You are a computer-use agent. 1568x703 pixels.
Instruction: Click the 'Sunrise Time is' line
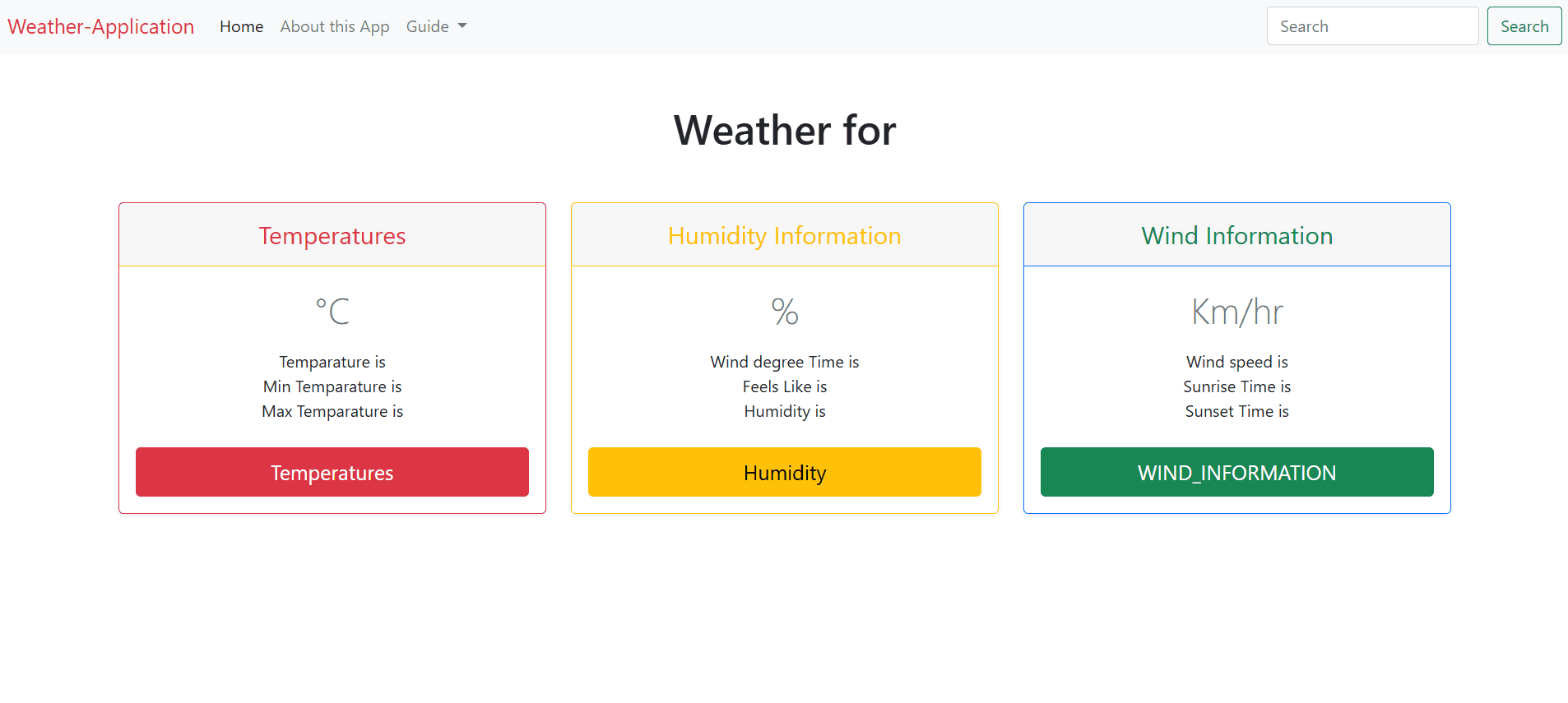(x=1236, y=386)
